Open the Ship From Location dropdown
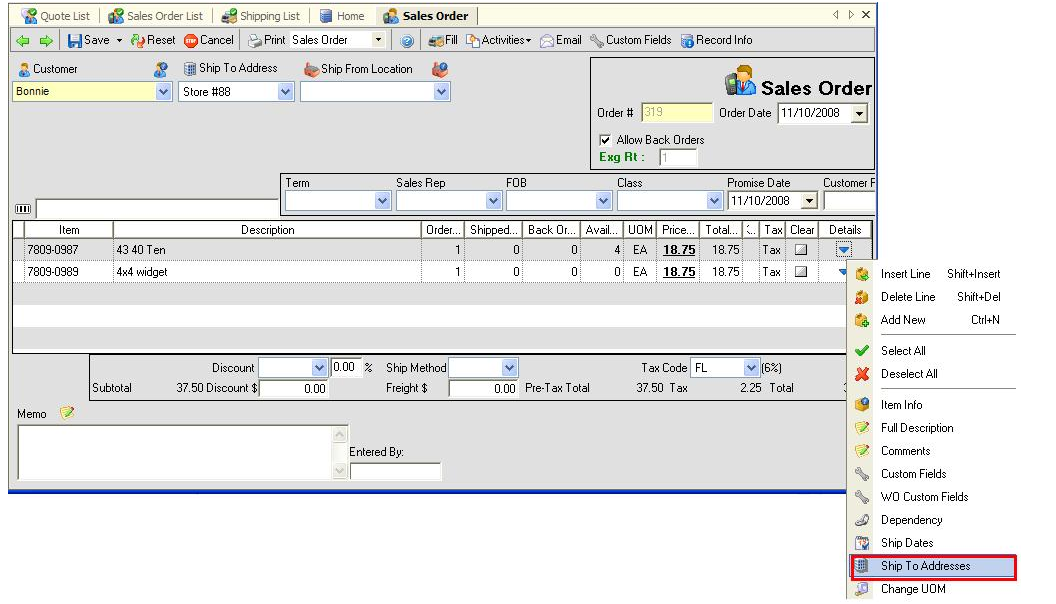The image size is (1056, 604). click(x=441, y=92)
